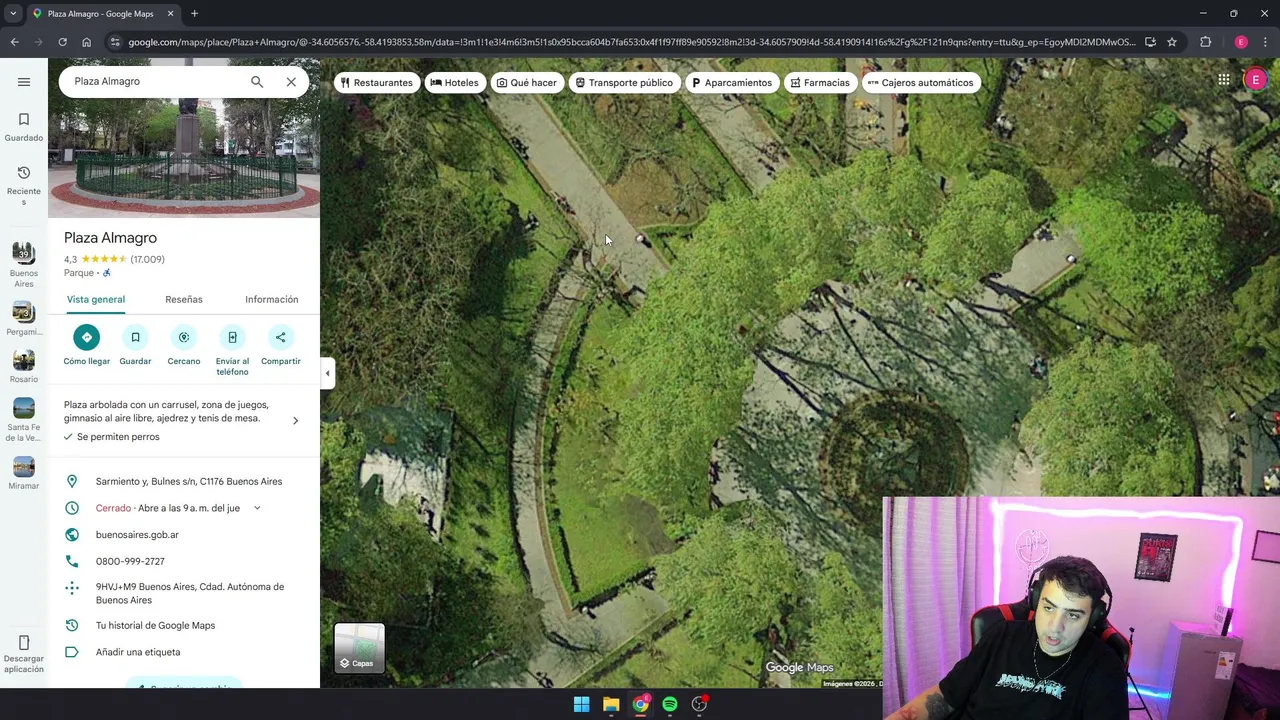Switch to the Información tab
The height and width of the screenshot is (720, 1280).
tap(272, 299)
